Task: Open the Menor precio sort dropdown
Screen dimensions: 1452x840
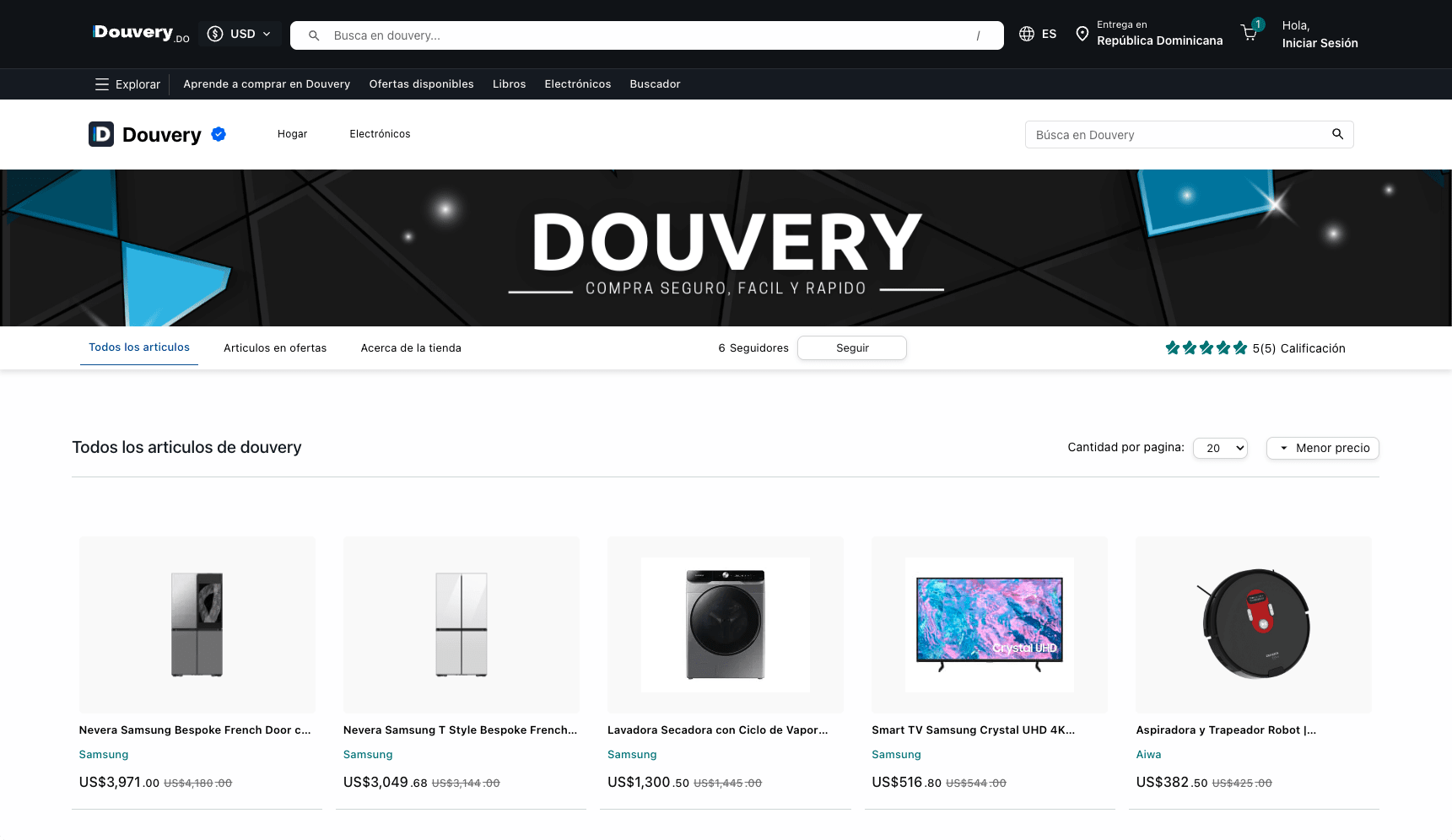Action: pyautogui.click(x=1322, y=448)
